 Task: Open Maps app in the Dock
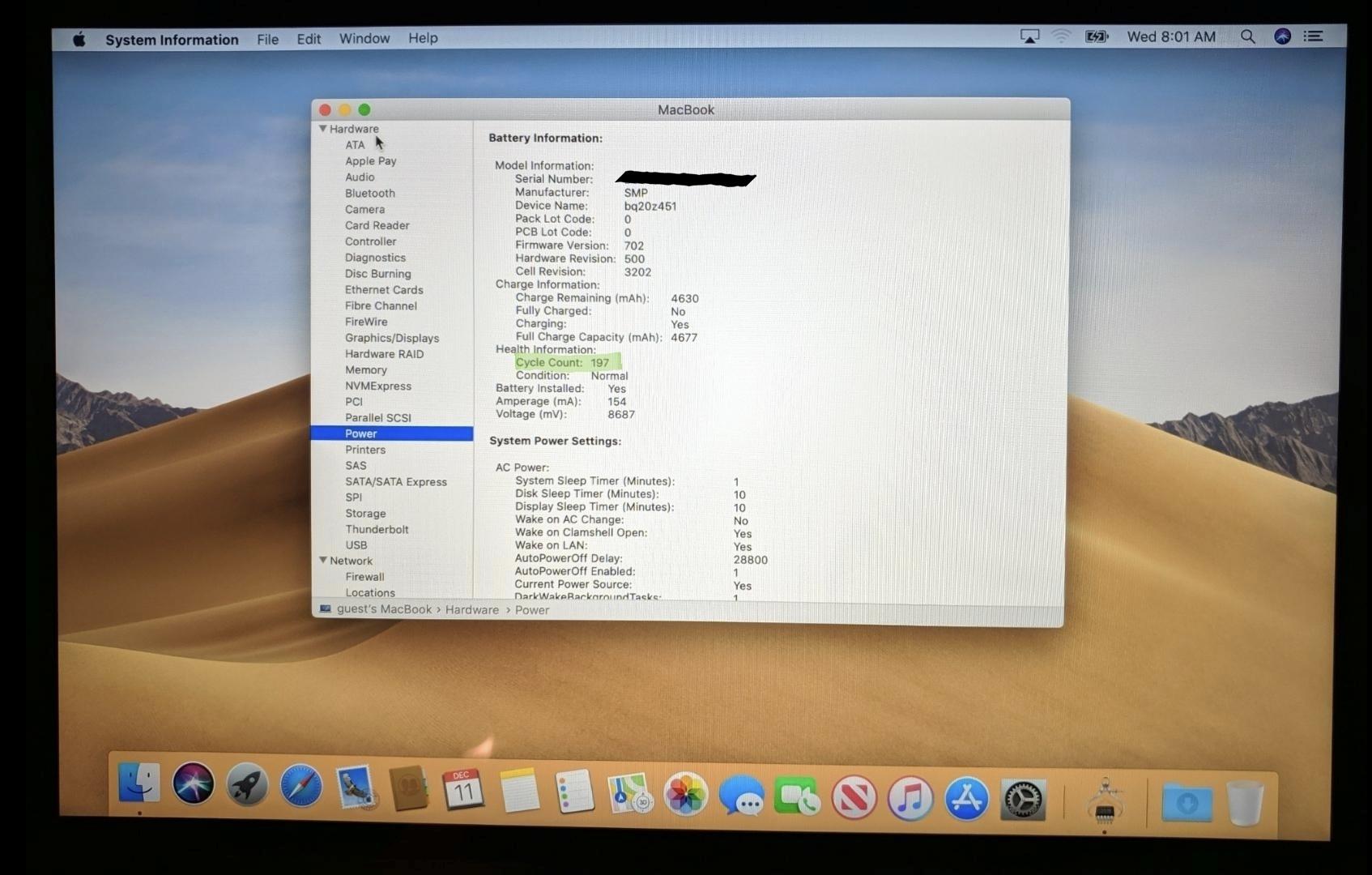(630, 793)
